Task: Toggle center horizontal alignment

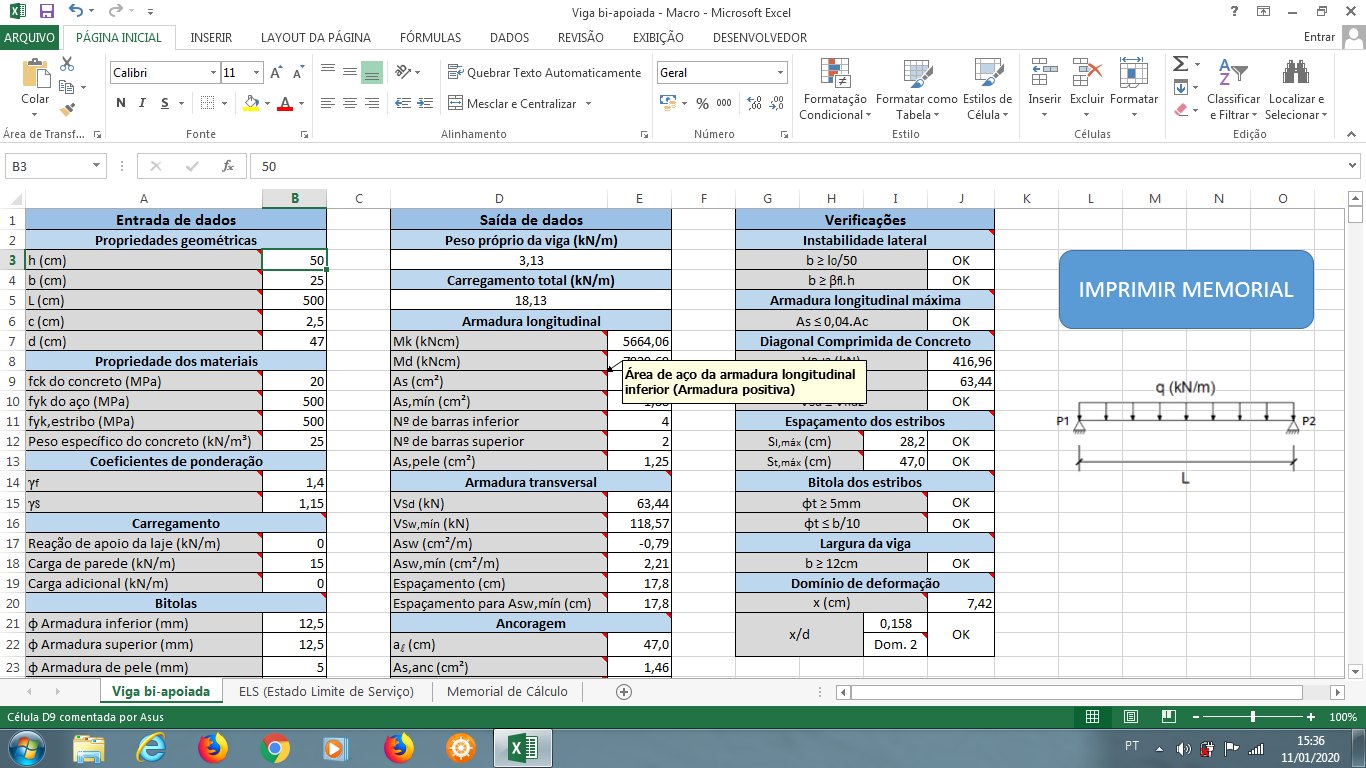Action: pyautogui.click(x=349, y=103)
